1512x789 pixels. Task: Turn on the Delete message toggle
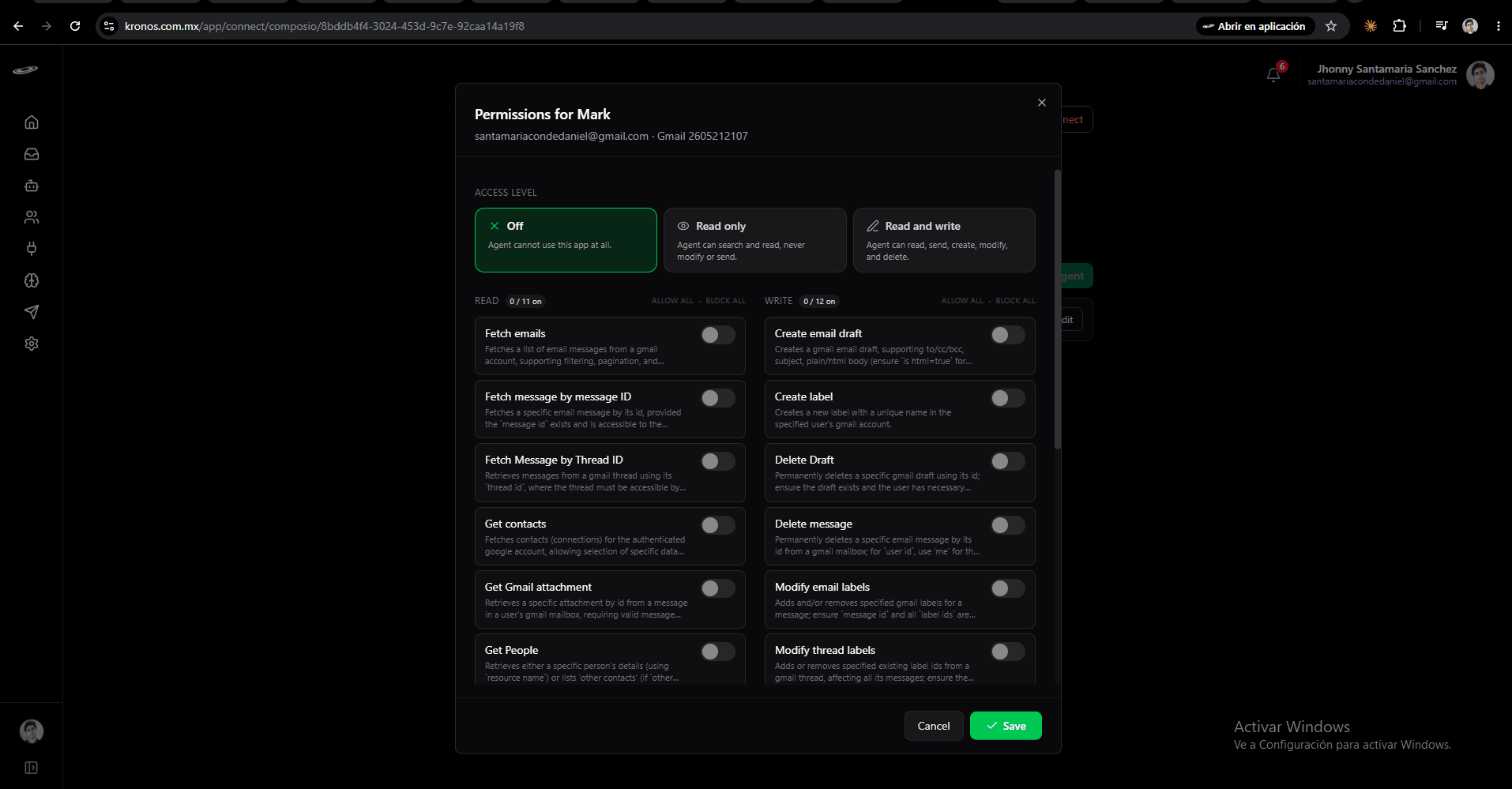1008,525
